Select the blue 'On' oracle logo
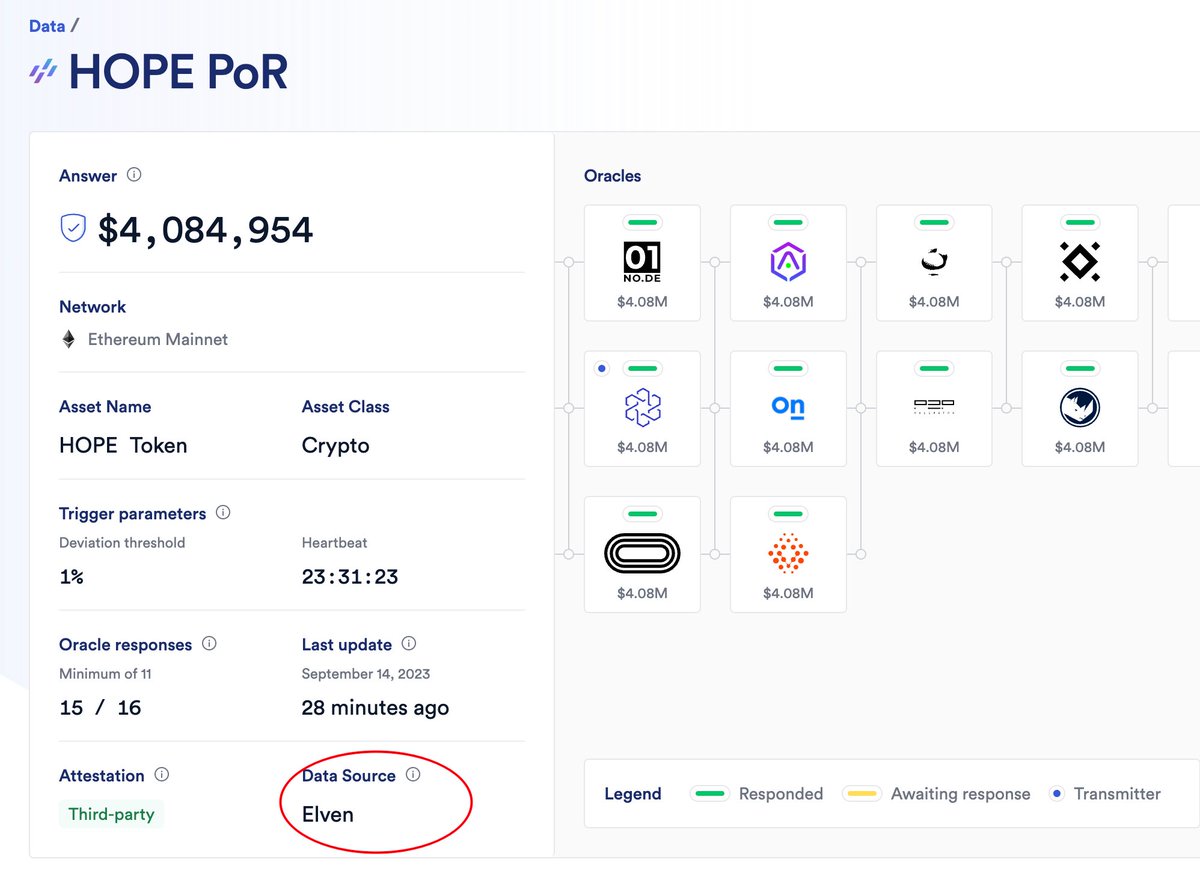Image resolution: width=1200 pixels, height=880 pixels. tap(788, 407)
